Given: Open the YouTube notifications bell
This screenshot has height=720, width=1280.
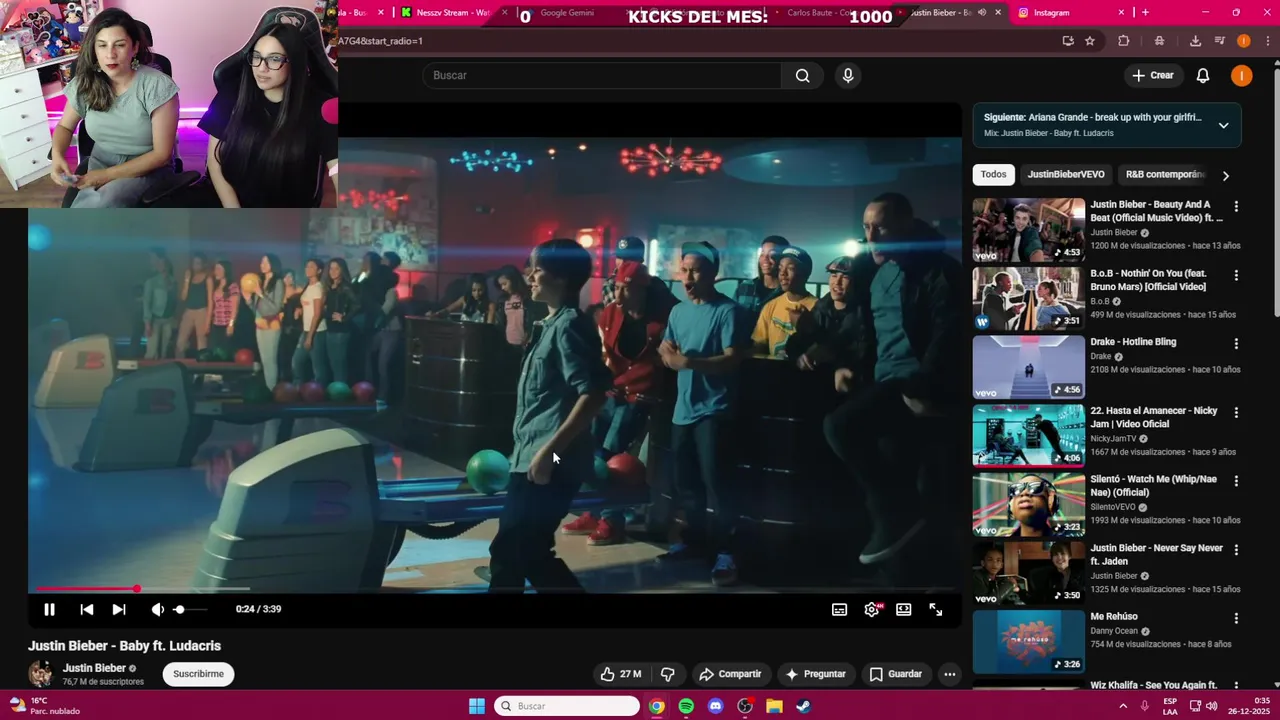Looking at the screenshot, I should (x=1203, y=75).
